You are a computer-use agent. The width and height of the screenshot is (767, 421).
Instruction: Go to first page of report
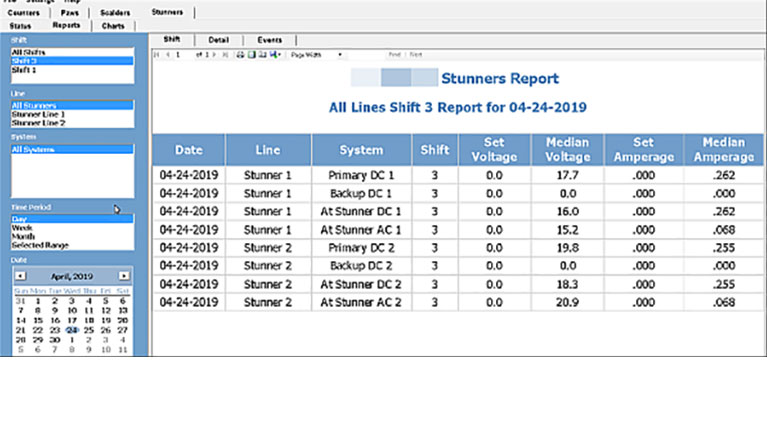pos(156,55)
